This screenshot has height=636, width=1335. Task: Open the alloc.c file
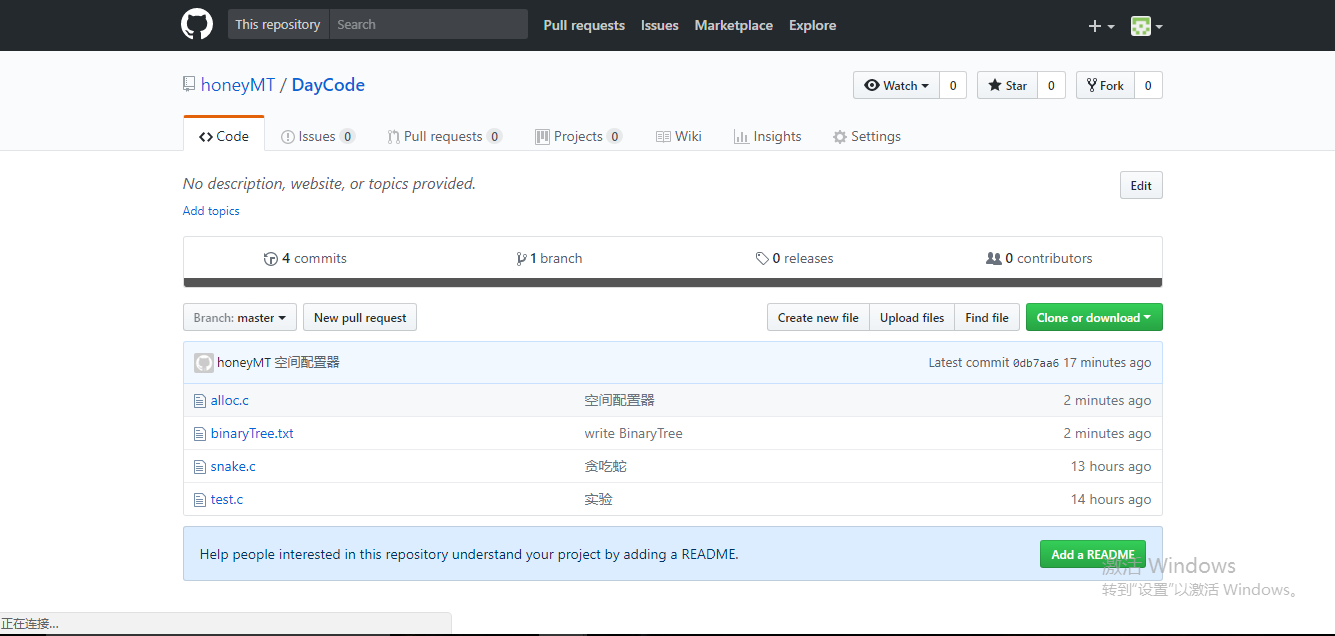[x=230, y=401]
